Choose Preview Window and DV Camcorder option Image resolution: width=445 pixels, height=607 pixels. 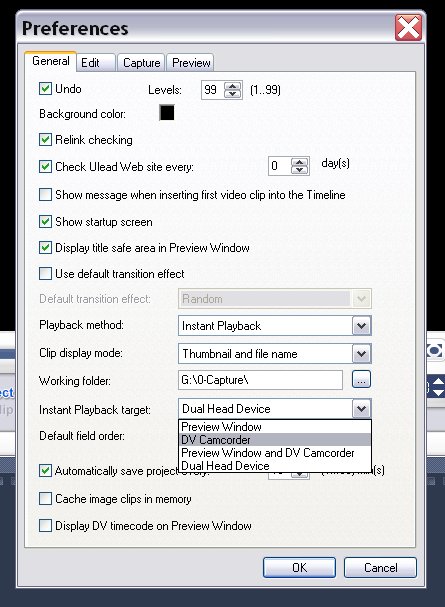coord(274,453)
